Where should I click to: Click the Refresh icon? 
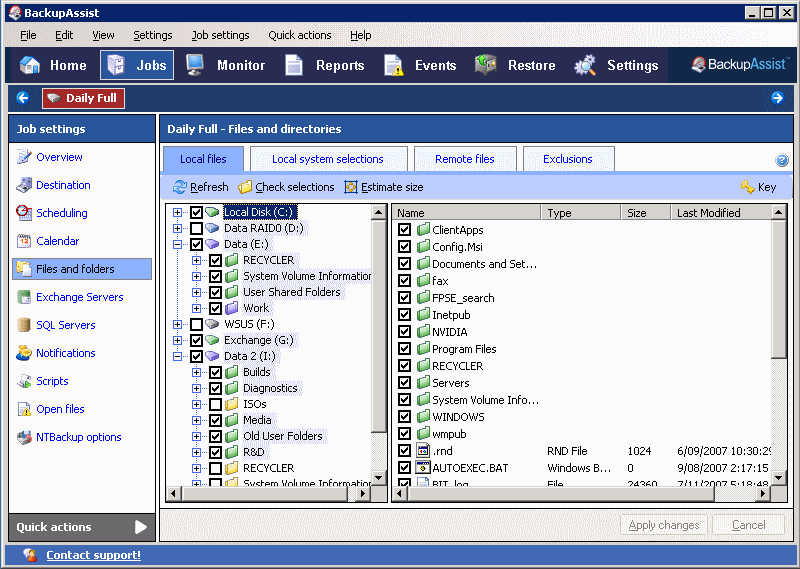(180, 187)
